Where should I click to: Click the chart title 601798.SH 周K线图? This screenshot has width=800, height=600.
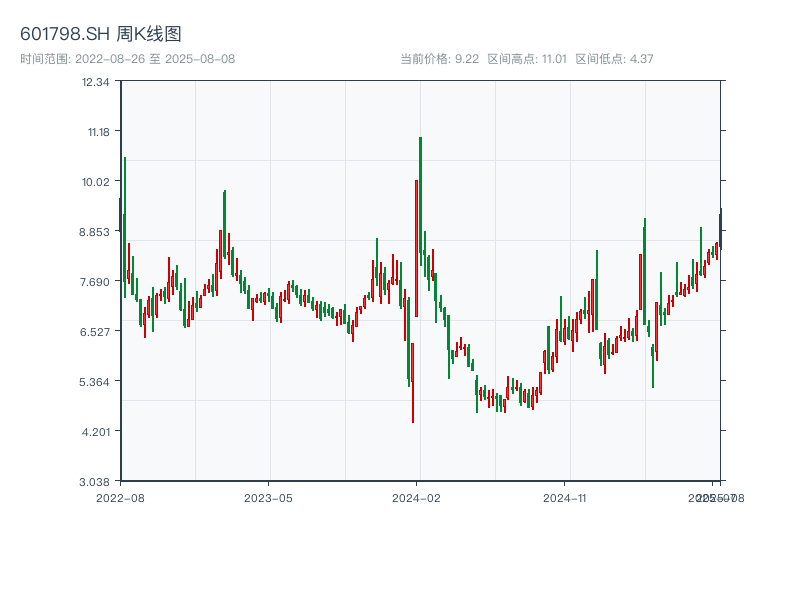pos(101,34)
